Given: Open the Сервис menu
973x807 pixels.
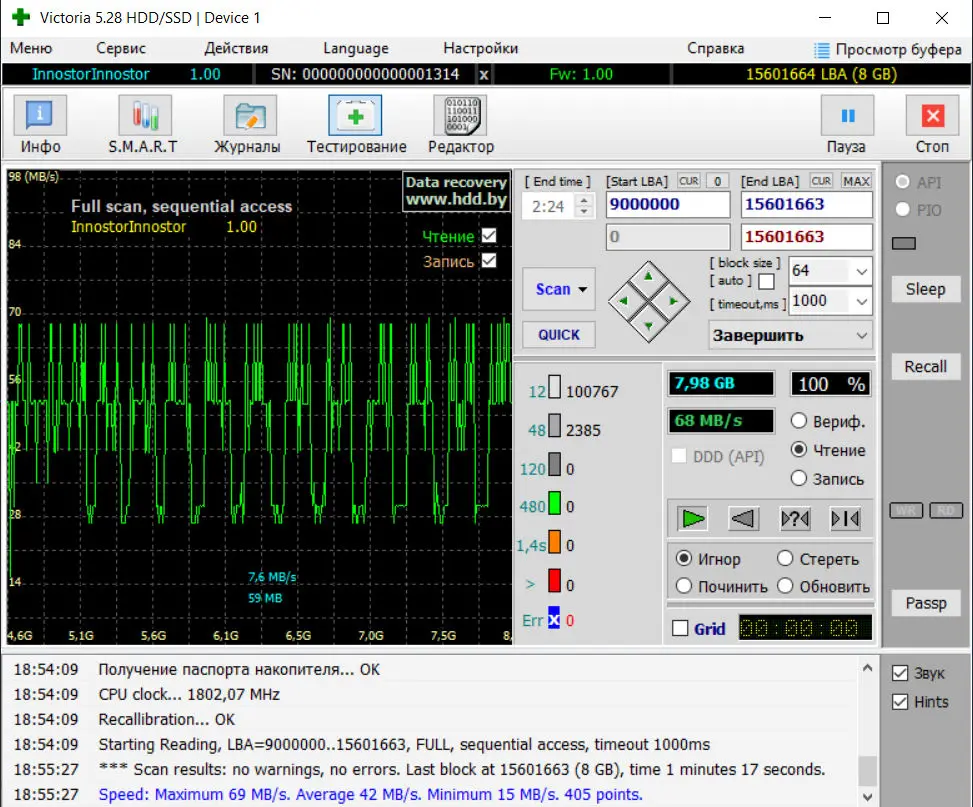Looking at the screenshot, I should pyautogui.click(x=121, y=48).
